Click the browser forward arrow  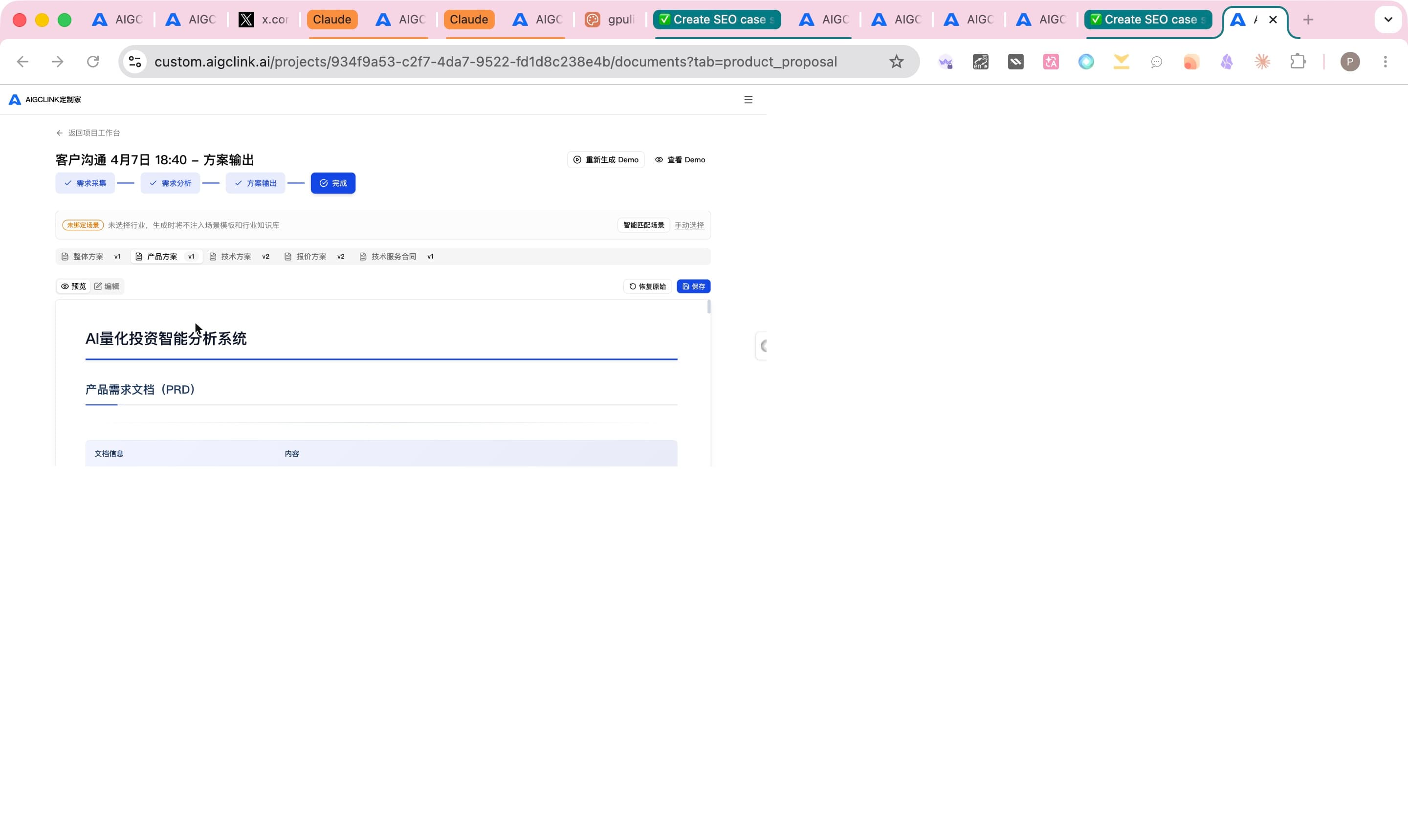coord(57,62)
